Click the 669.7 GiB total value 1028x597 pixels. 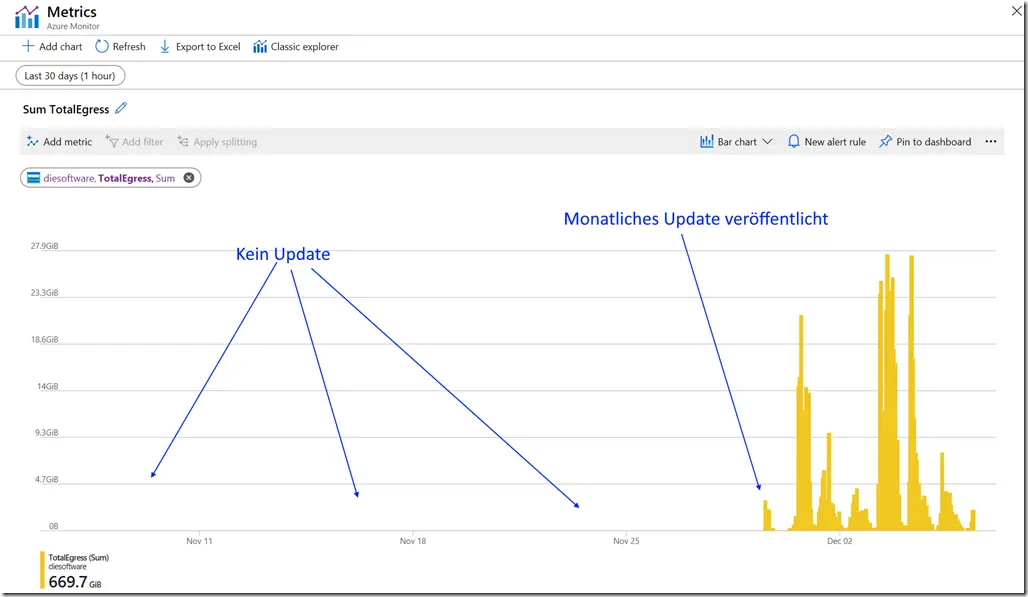coord(75,582)
